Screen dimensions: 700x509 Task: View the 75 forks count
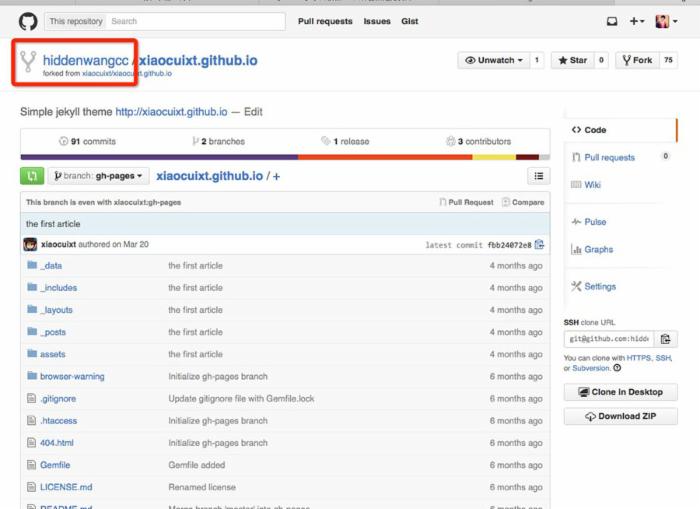click(668, 60)
